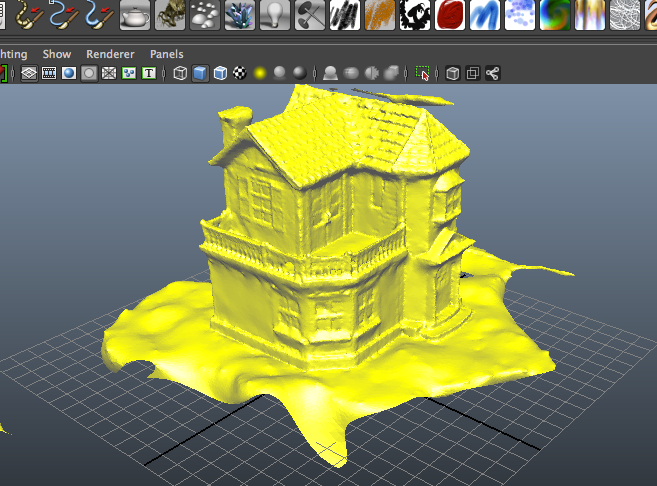The width and height of the screenshot is (657, 486).
Task: Click the overlapping squares X-ray joints icon
Action: (x=473, y=73)
